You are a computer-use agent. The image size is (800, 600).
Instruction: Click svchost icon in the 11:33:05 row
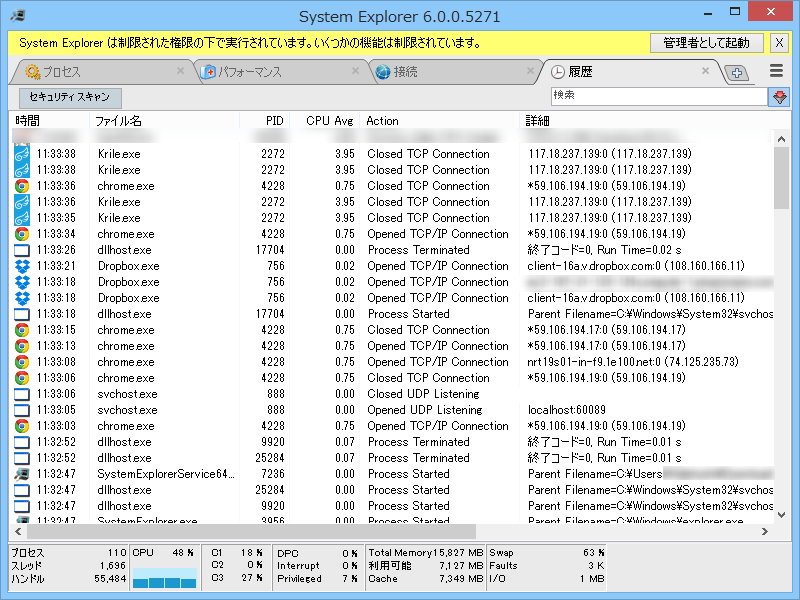pos(21,410)
